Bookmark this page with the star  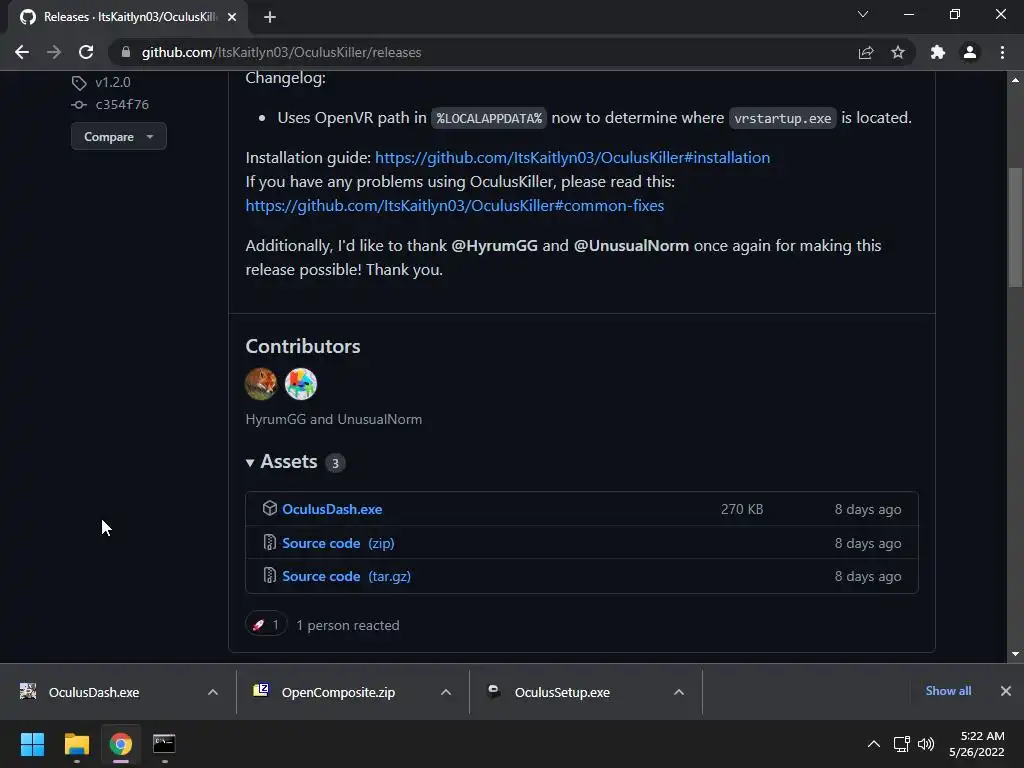click(898, 52)
